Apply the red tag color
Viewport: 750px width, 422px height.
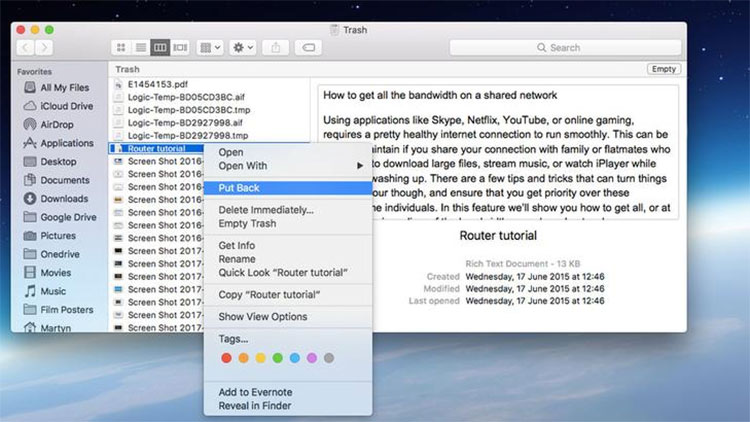227,358
